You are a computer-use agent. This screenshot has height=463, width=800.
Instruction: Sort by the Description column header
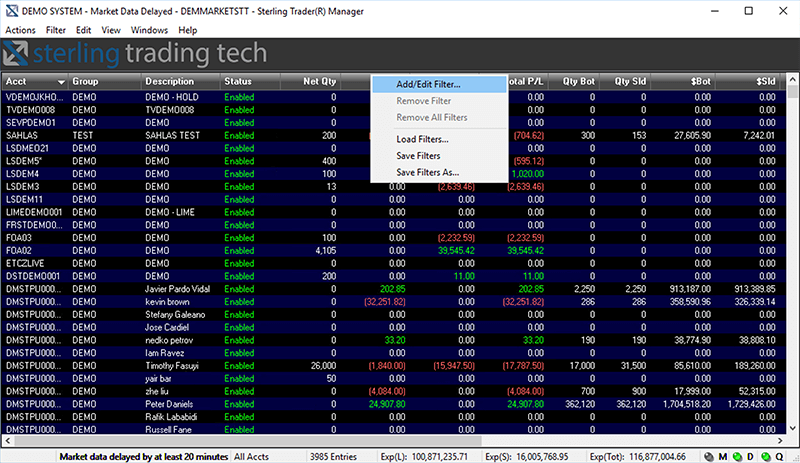(x=181, y=82)
